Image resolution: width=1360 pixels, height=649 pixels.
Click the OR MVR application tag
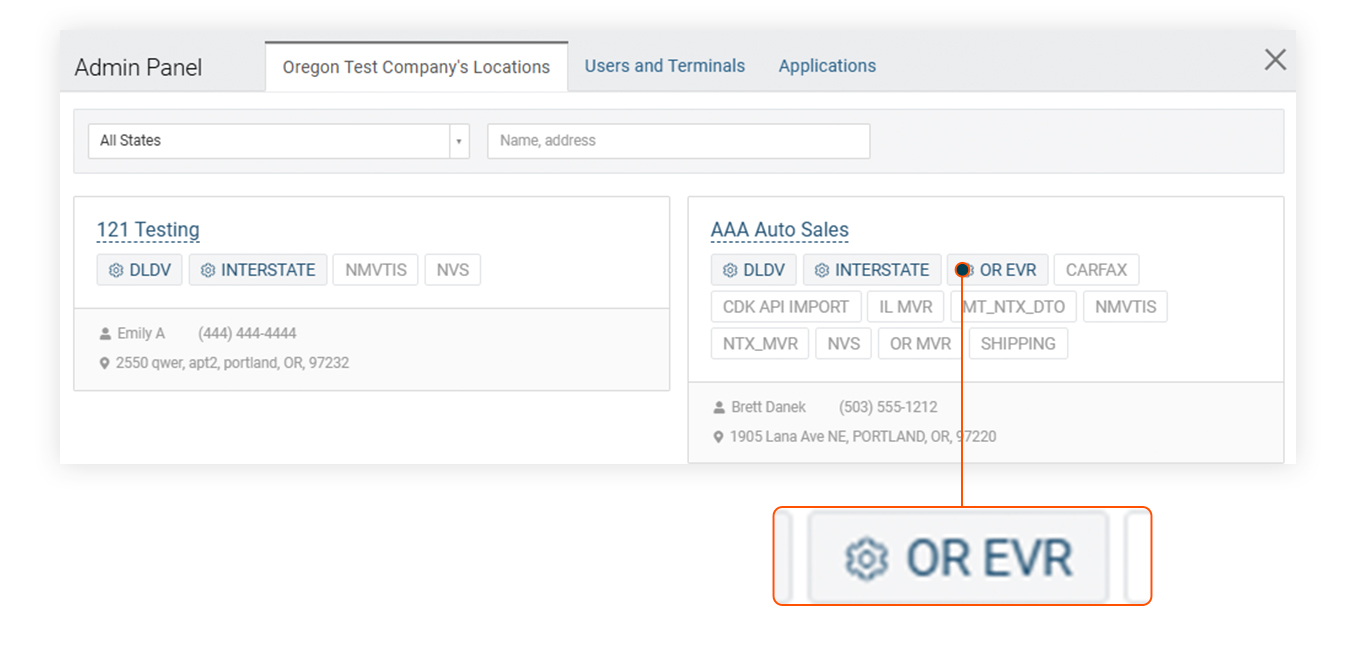(x=920, y=344)
